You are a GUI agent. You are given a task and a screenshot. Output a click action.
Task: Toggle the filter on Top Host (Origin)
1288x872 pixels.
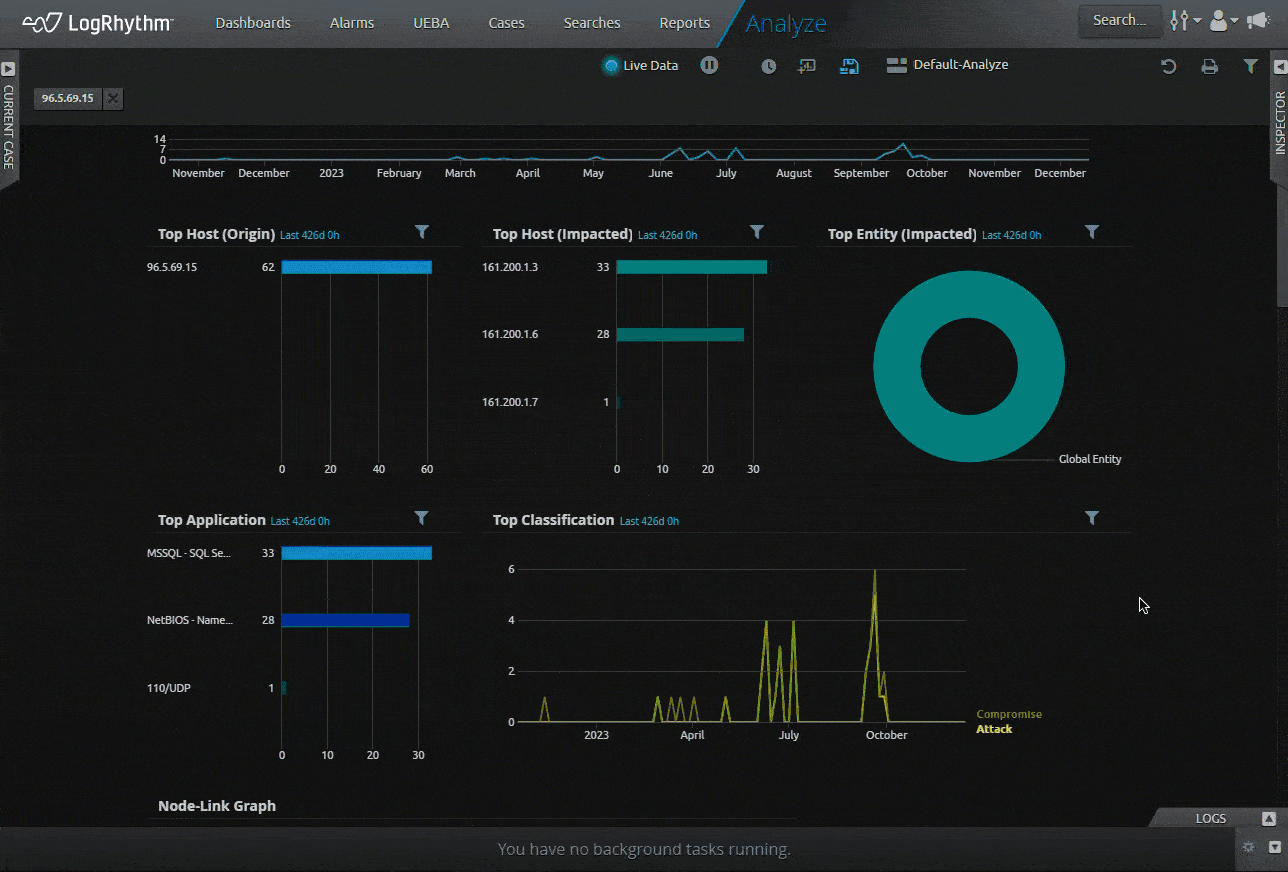(x=422, y=232)
